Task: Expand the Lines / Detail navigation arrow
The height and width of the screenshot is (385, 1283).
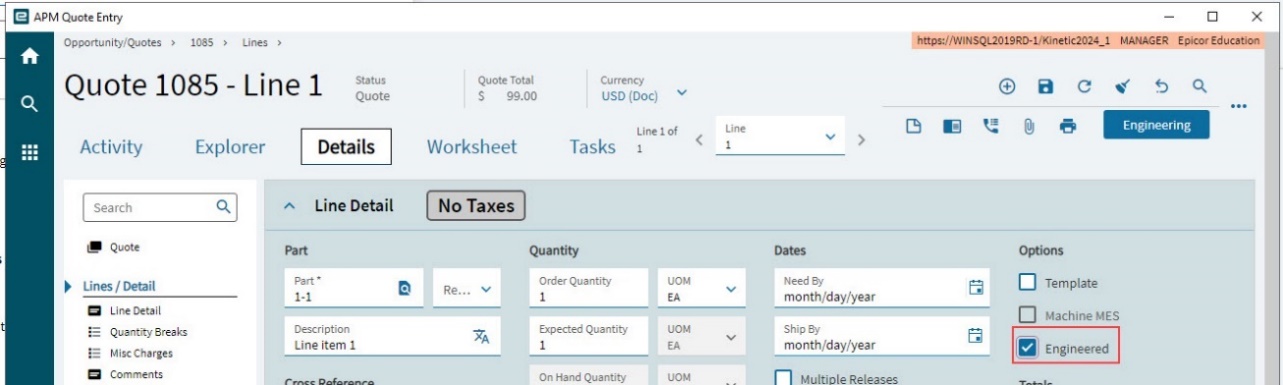Action: tap(68, 286)
